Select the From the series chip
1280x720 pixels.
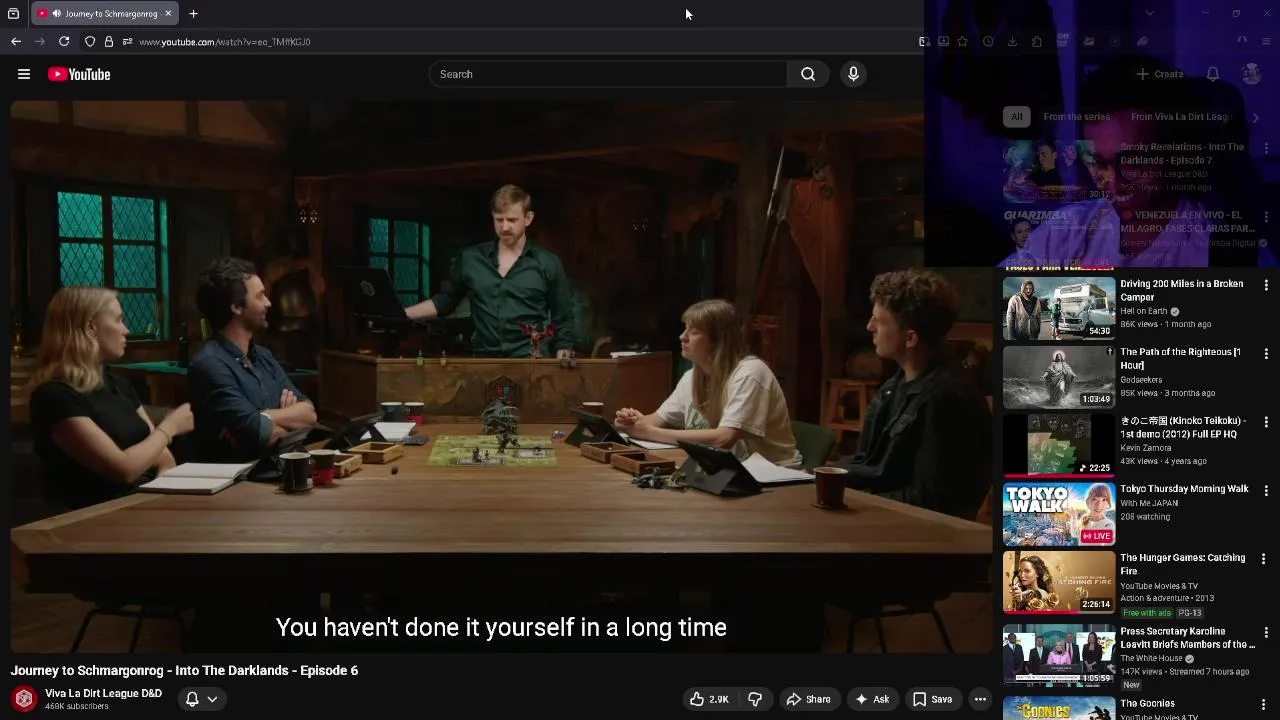(x=1076, y=117)
